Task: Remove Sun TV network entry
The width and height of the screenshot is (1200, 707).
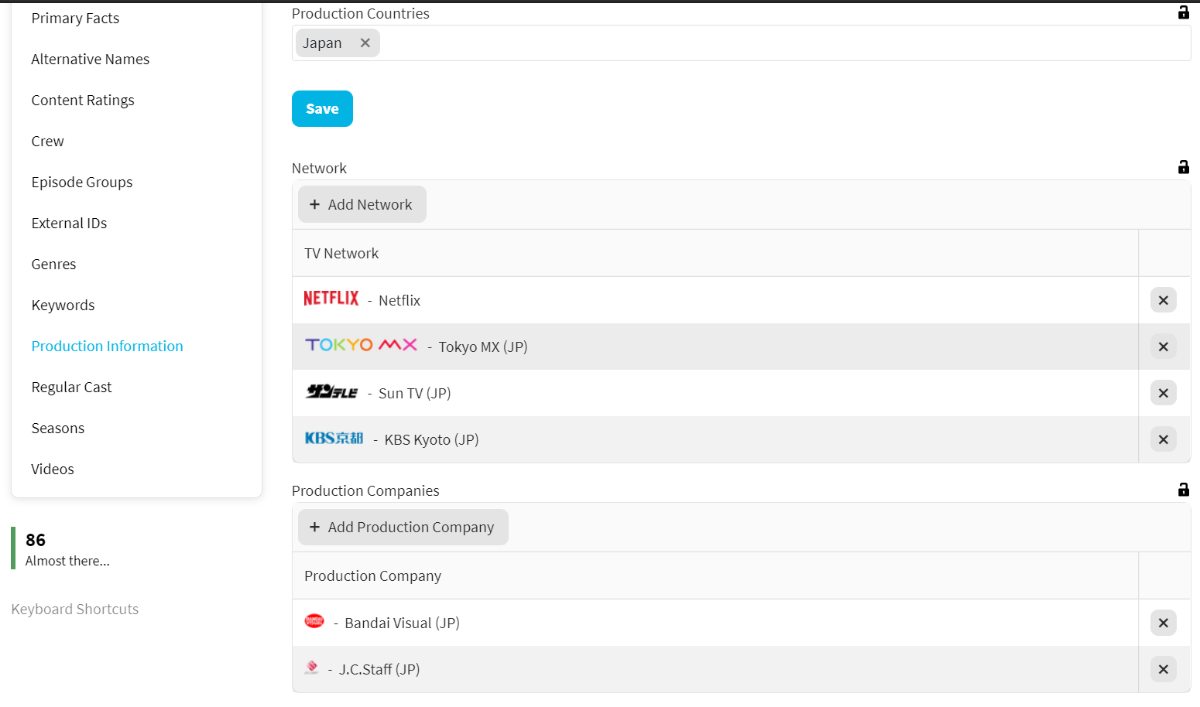Action: click(1163, 393)
